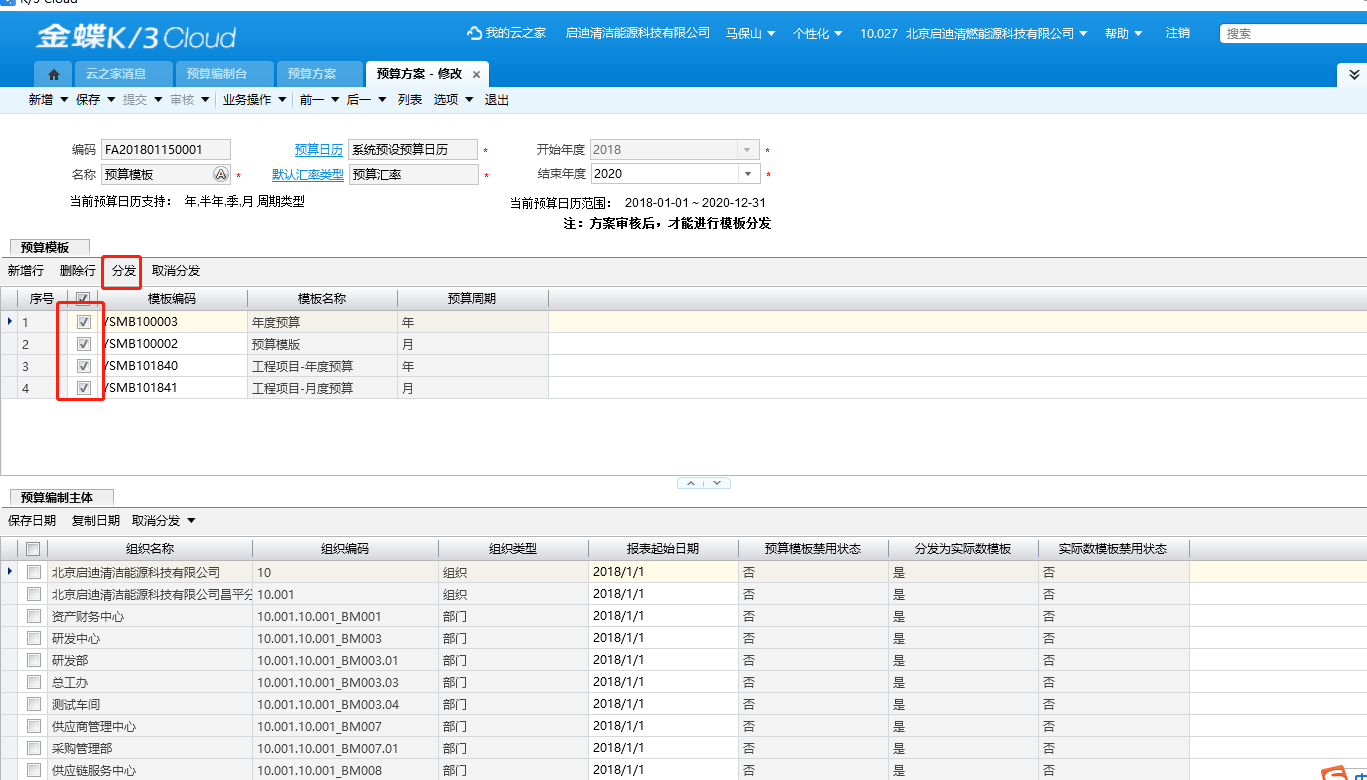Click the 保存日期 button

pos(32,521)
